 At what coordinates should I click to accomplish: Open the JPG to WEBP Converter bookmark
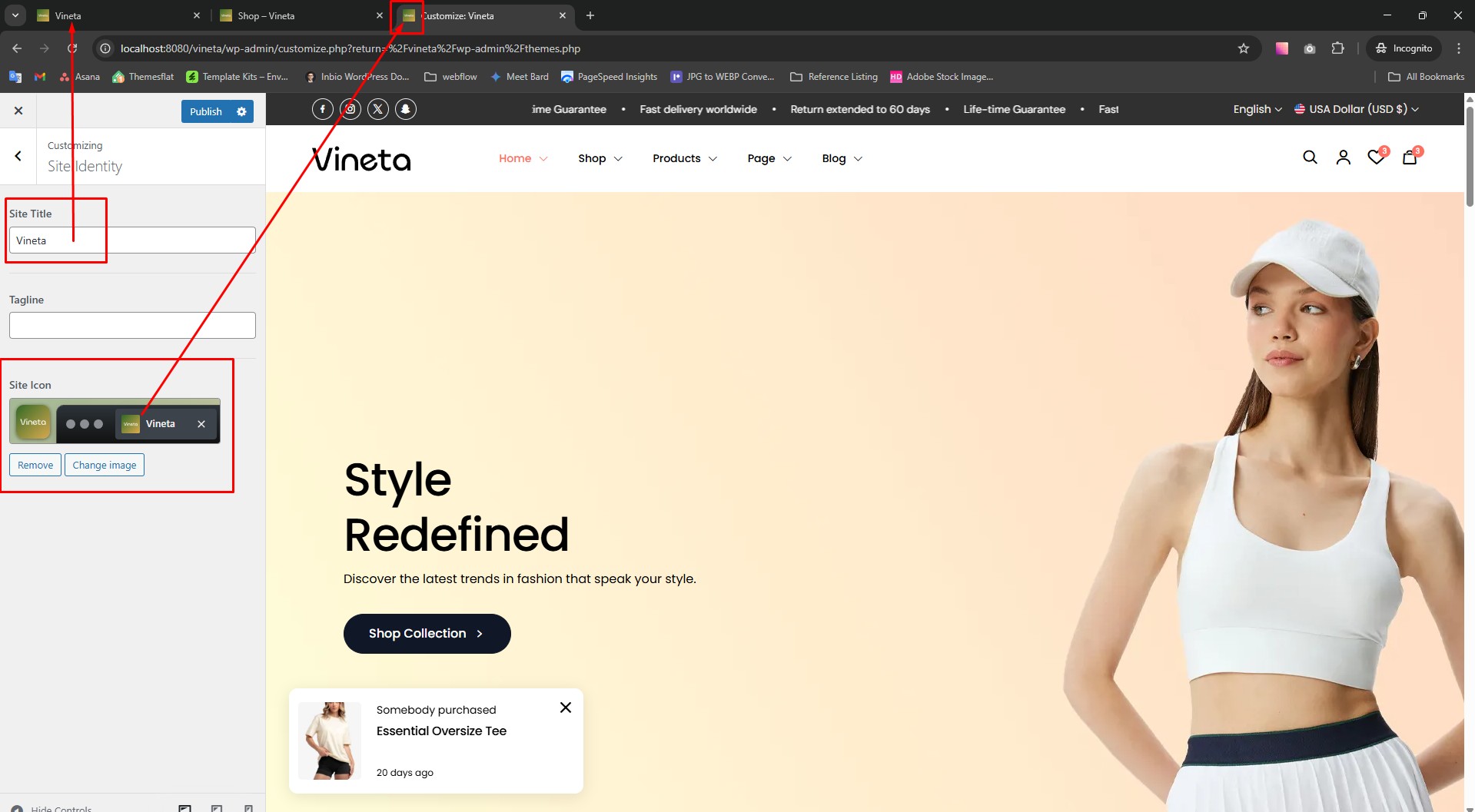tap(723, 77)
